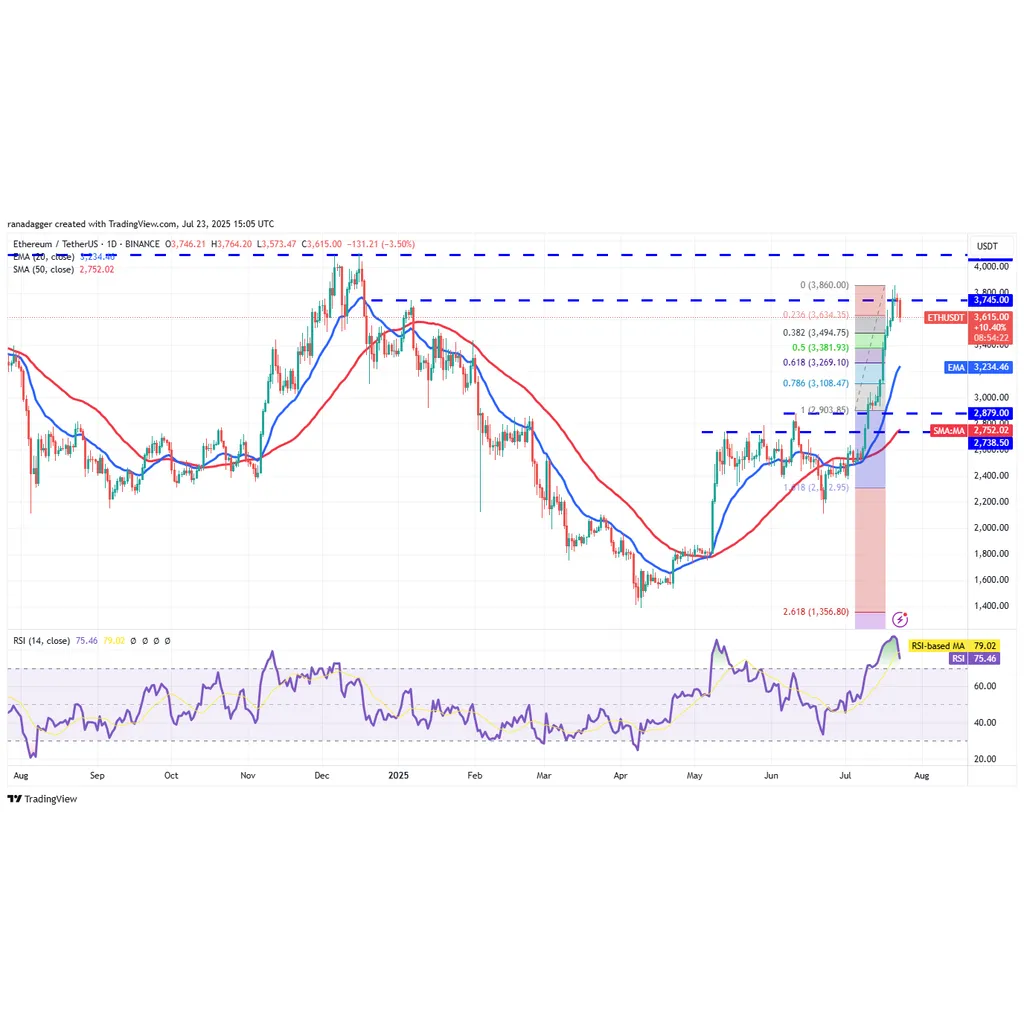Click the red ETHUSDT price tag
Viewport: 1024px width, 1024px height.
946,317
